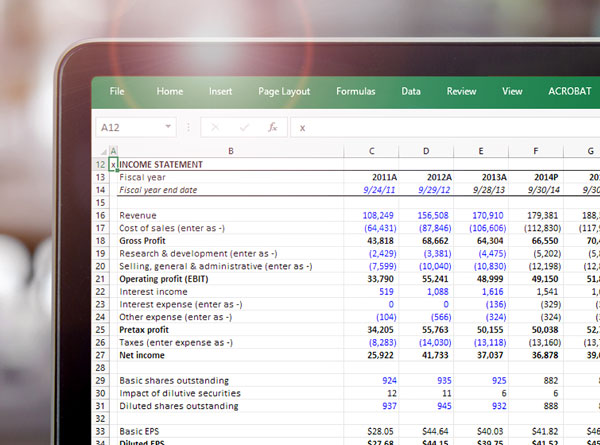This screenshot has width=600, height=445.
Task: Select row 16 header
Action: 101,215
